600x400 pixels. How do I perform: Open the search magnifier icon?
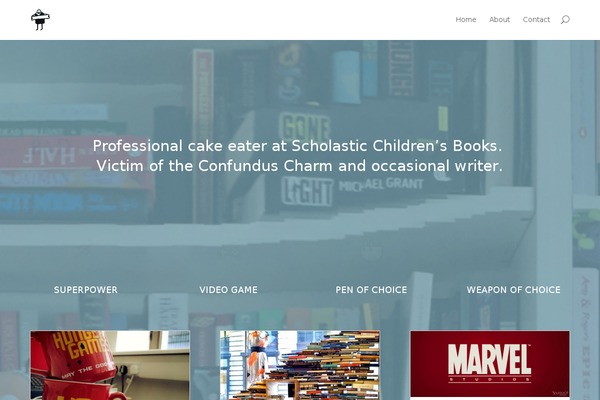pos(565,20)
